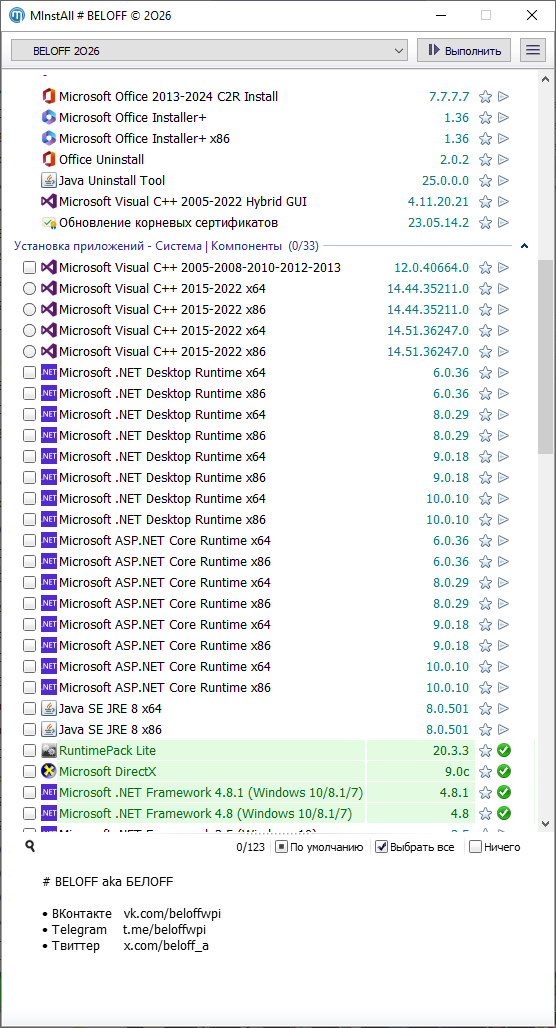
Task: Click the Выполнить button
Action: pos(464,50)
